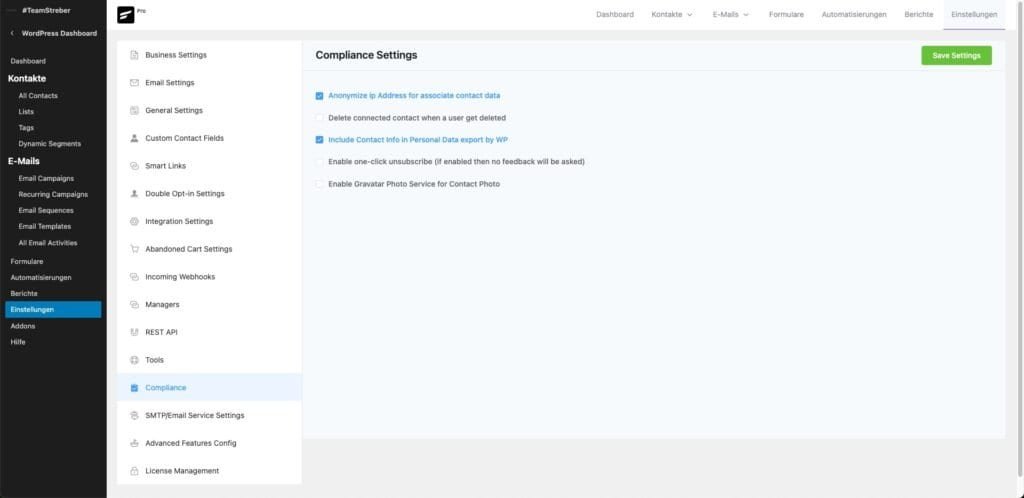Open Tags in the sidebar

[26, 128]
